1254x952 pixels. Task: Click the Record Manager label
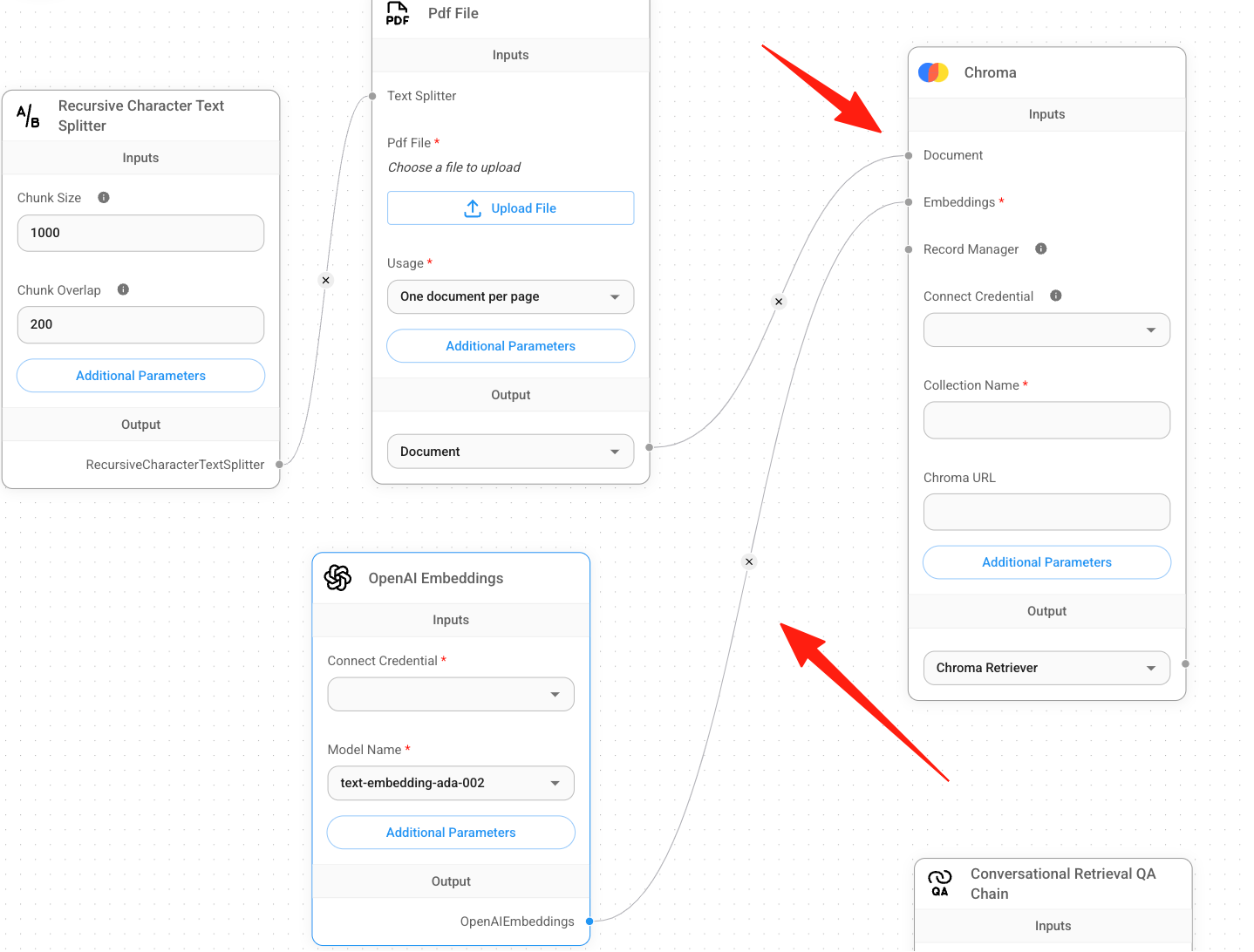point(971,249)
